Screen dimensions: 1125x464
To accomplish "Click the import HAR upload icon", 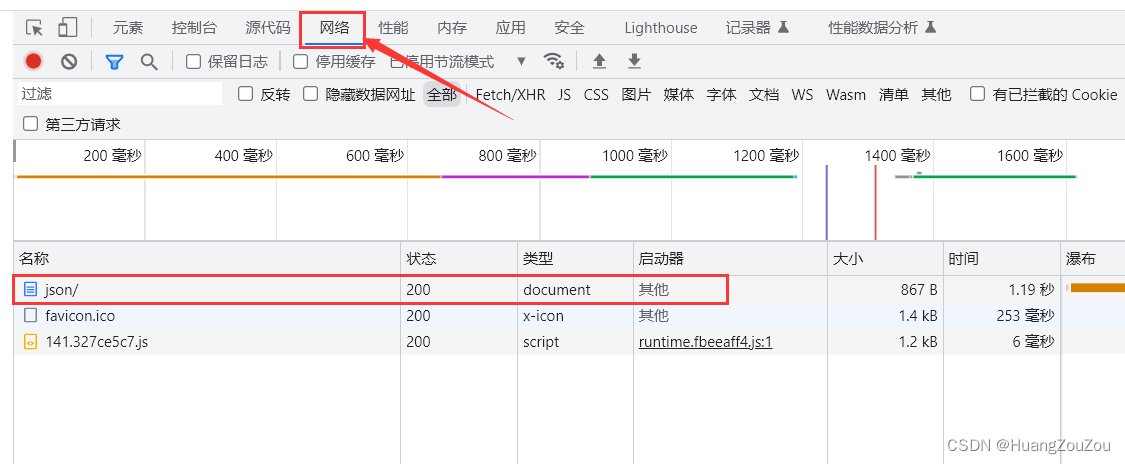I will [600, 61].
